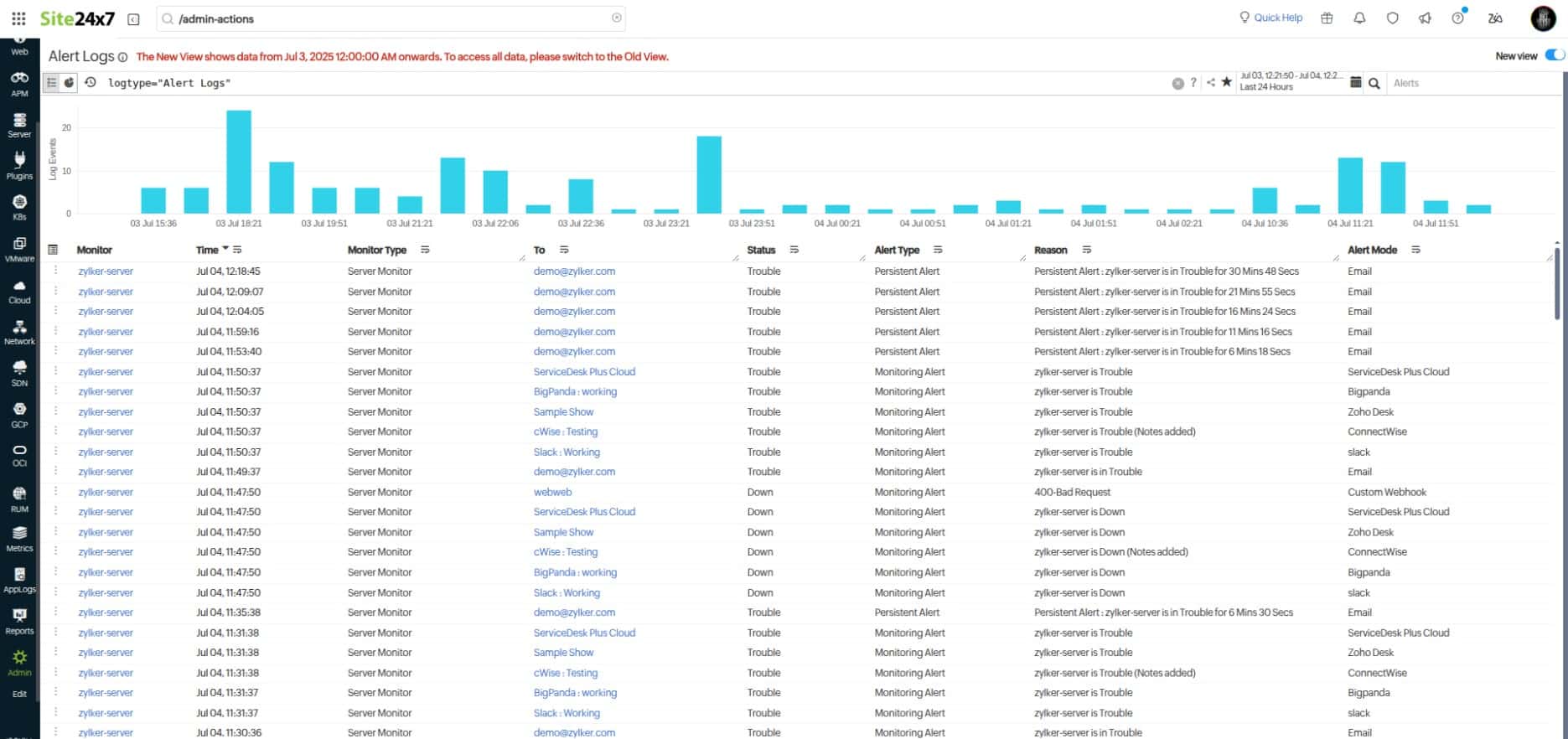Viewport: 1568px width, 739px height.
Task: Switch to chart view of logs
Action: tap(69, 82)
